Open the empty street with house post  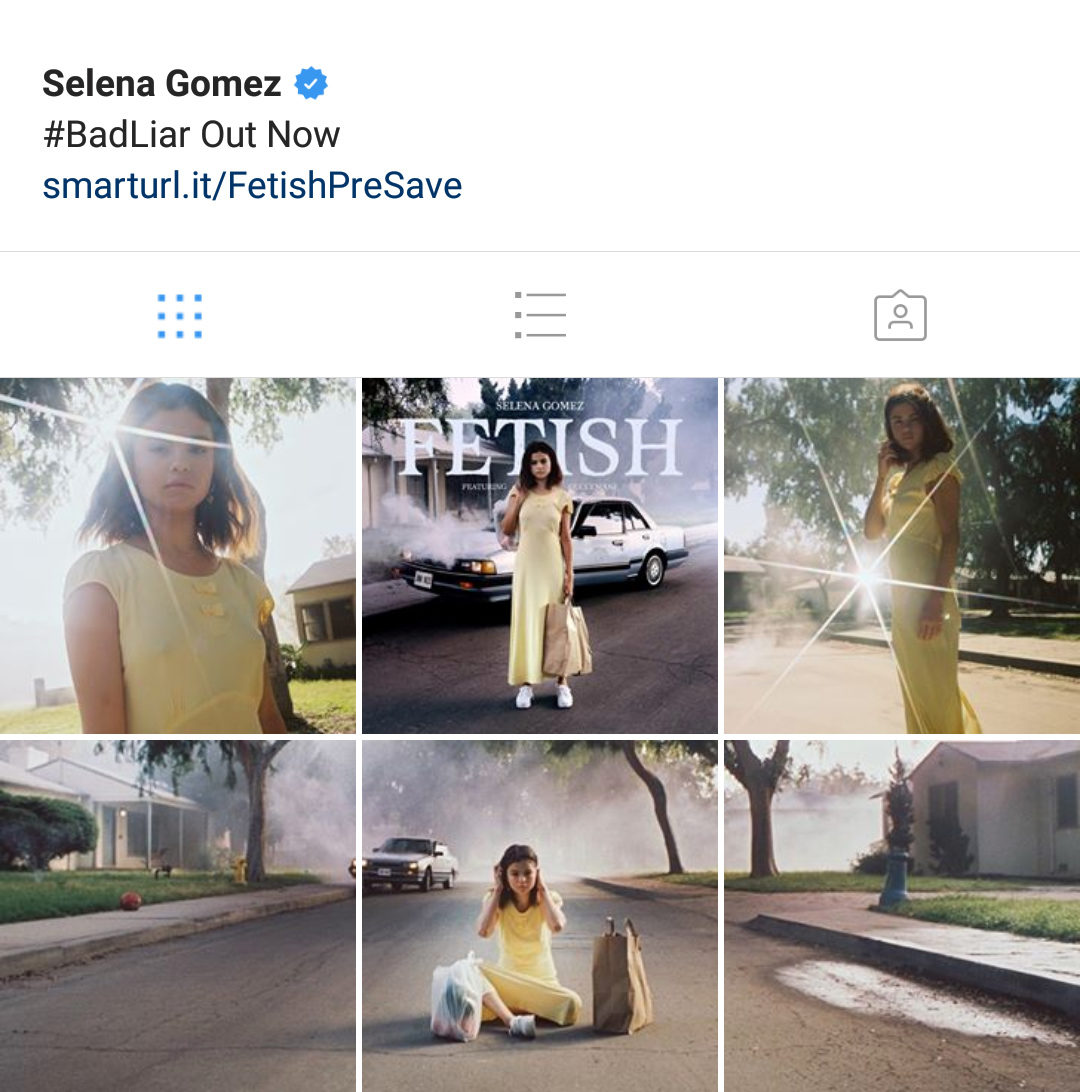tap(178, 916)
